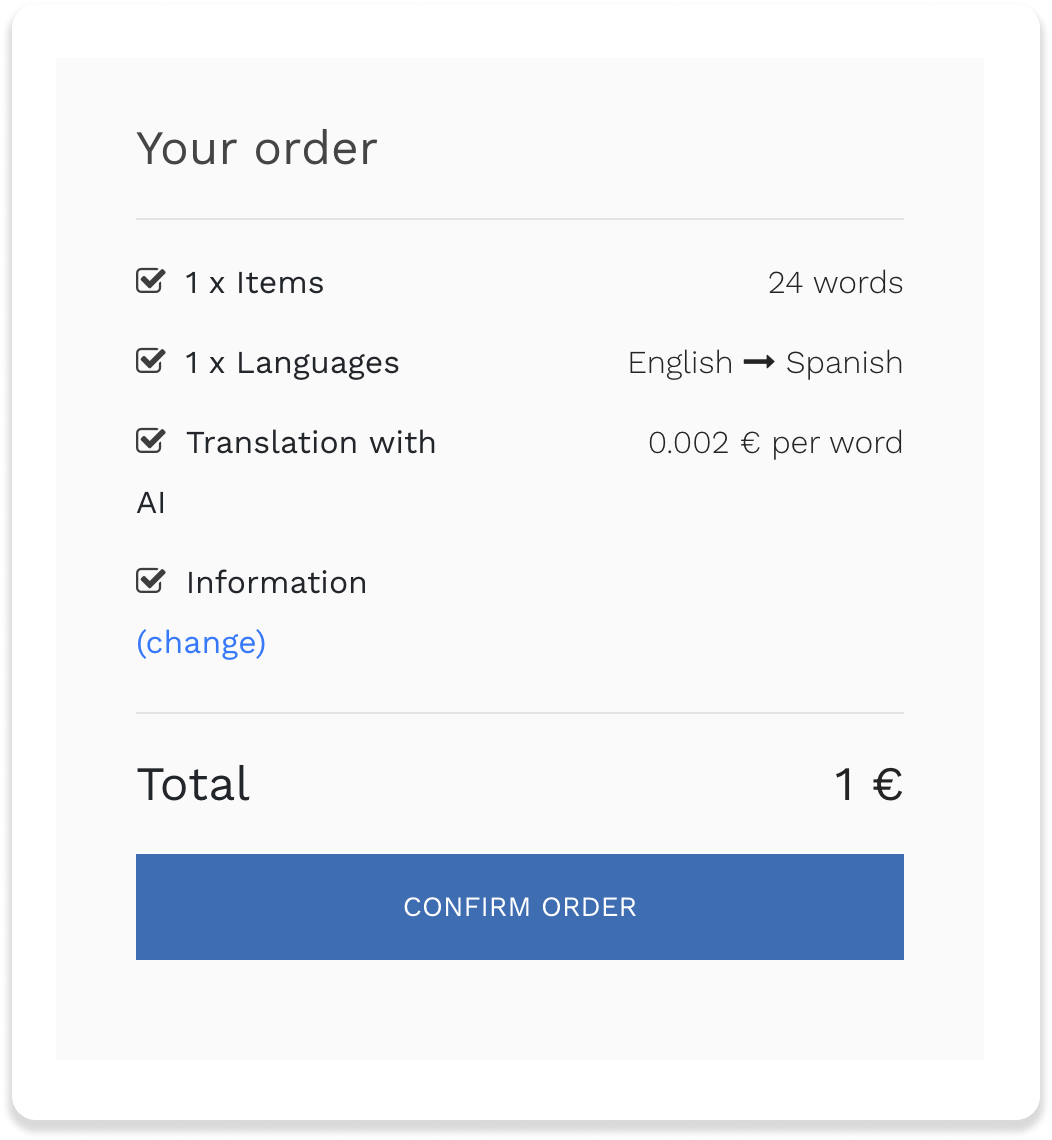1052x1140 pixels.
Task: Click the arrow between English and Spanish
Action: (761, 362)
